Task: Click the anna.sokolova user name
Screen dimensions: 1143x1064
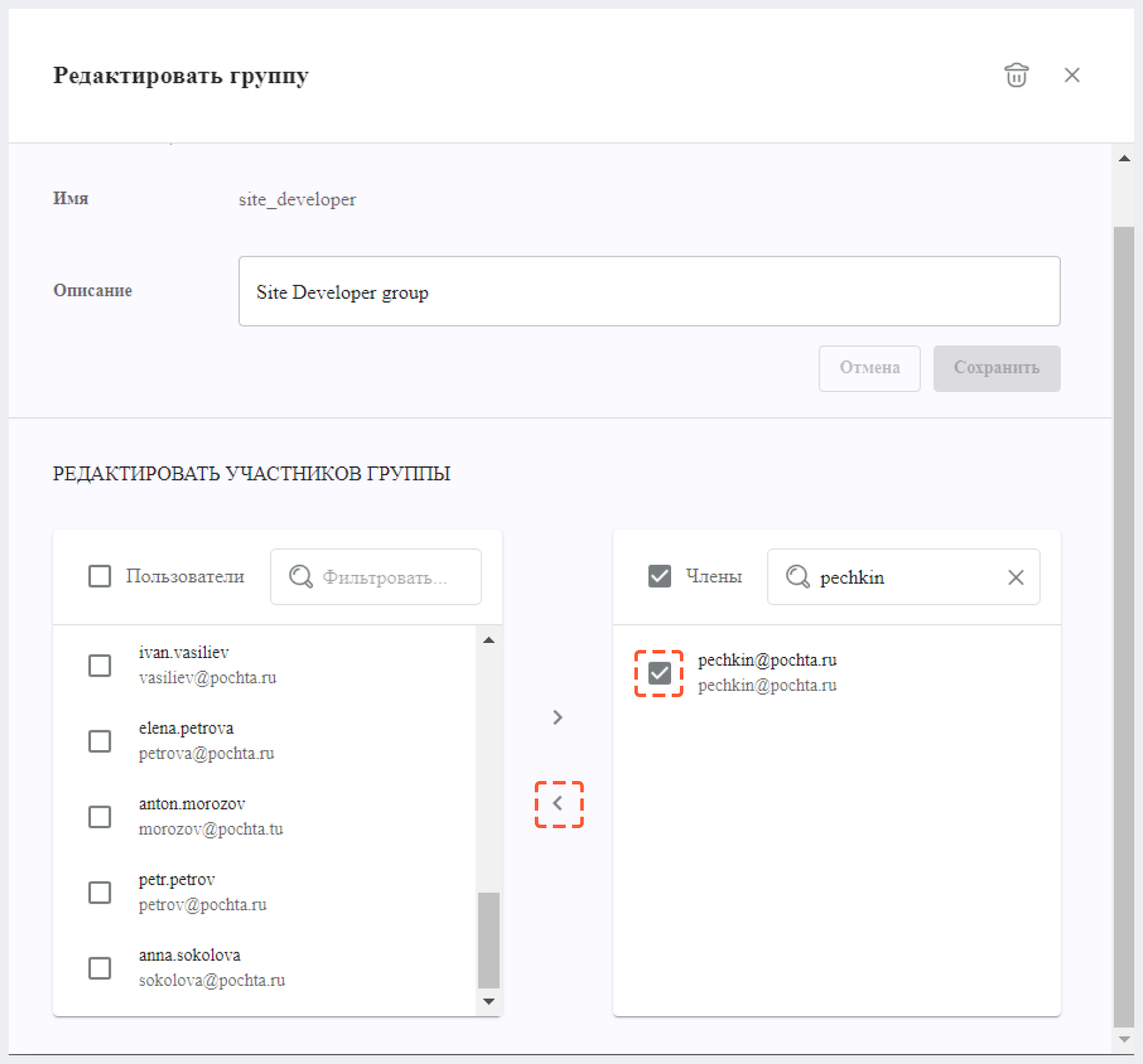Action: pos(189,955)
